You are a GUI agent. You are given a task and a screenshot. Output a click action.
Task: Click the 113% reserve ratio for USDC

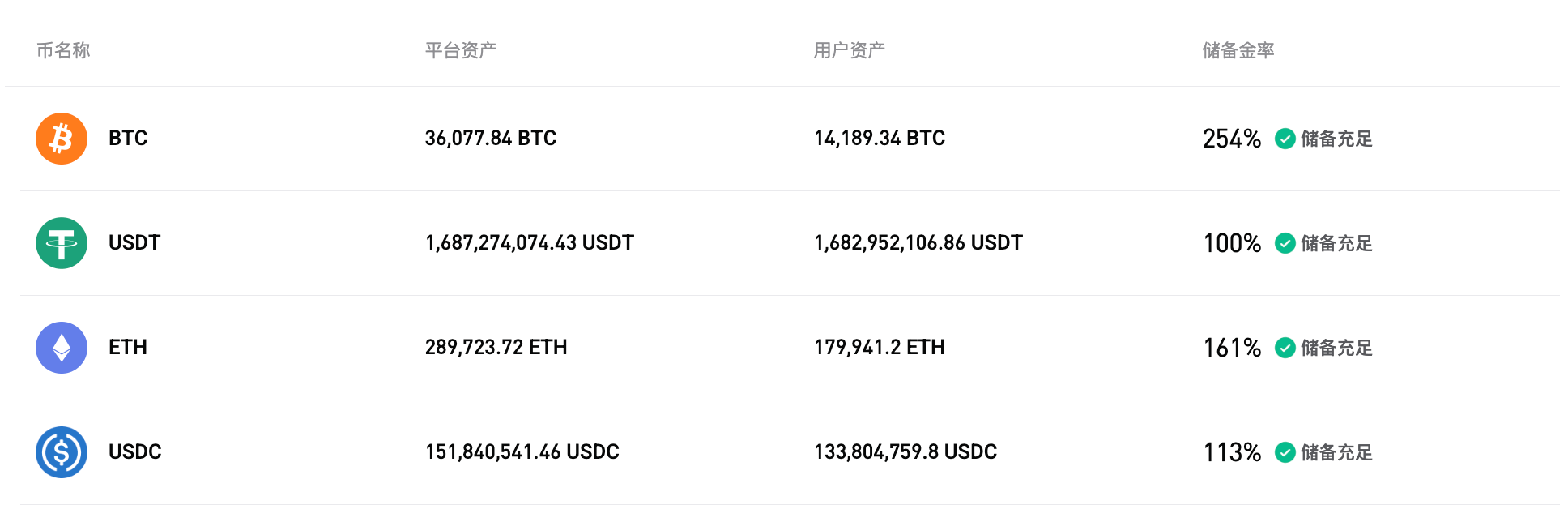pos(1231,453)
